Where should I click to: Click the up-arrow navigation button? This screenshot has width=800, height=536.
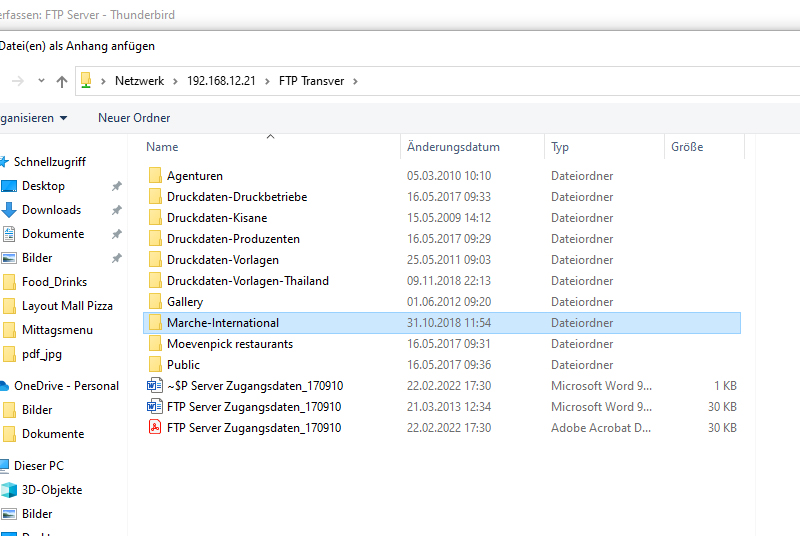point(62,81)
